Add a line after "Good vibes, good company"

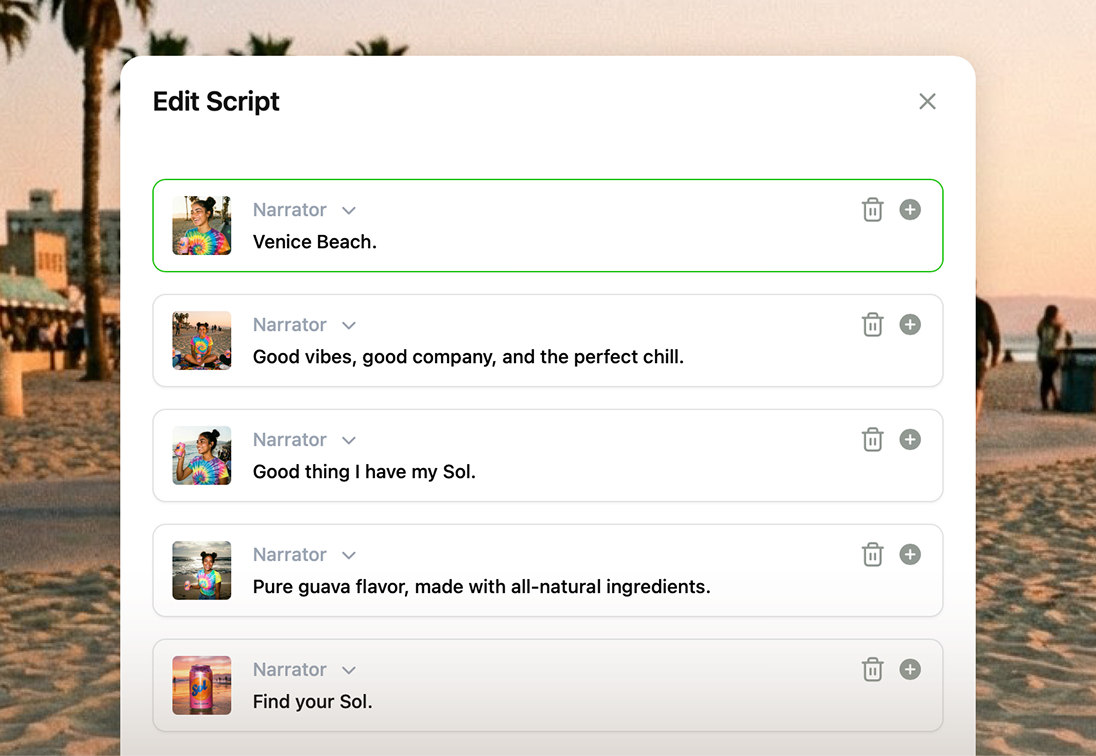tap(910, 325)
